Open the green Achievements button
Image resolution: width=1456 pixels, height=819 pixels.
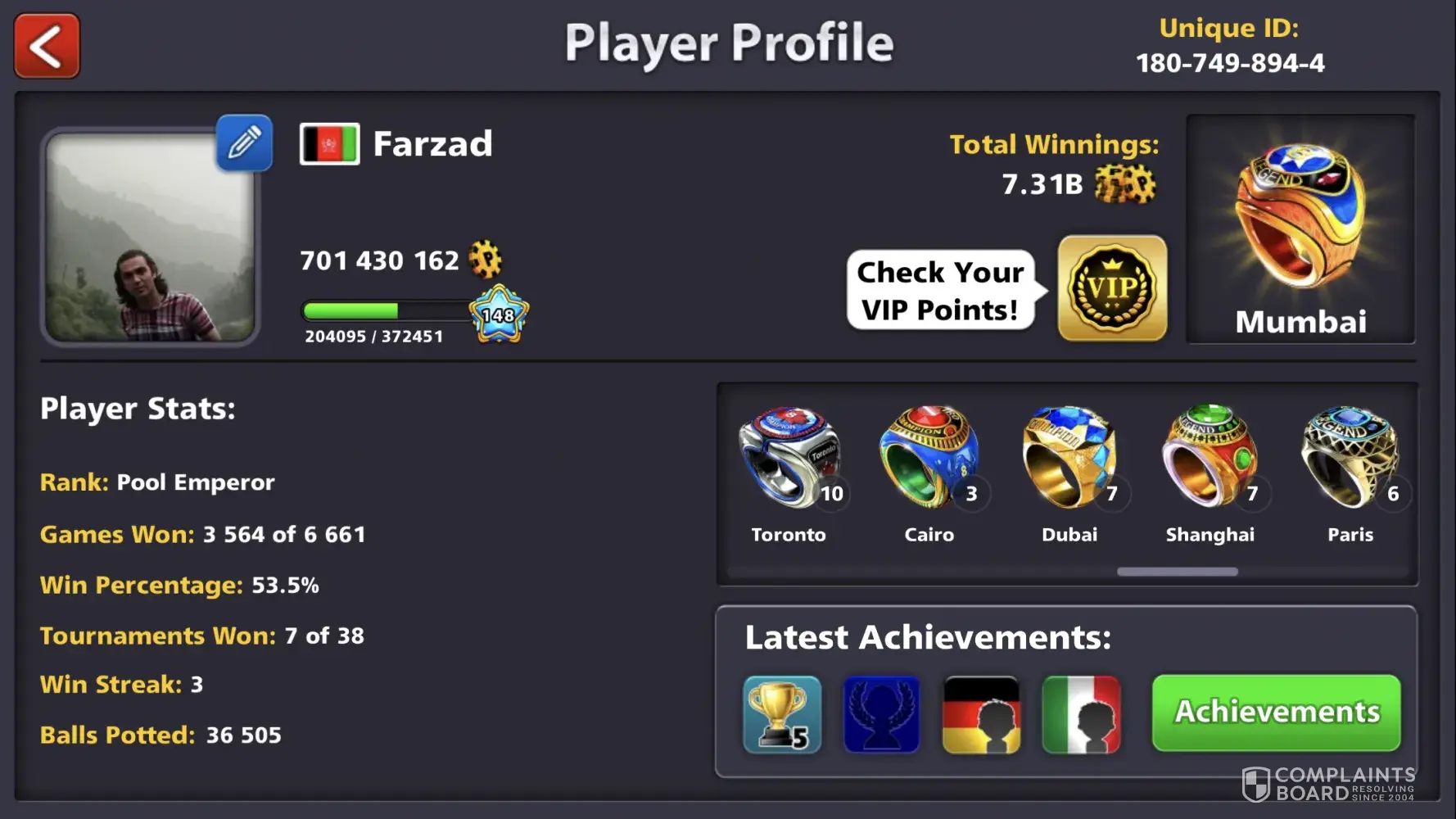point(1276,713)
